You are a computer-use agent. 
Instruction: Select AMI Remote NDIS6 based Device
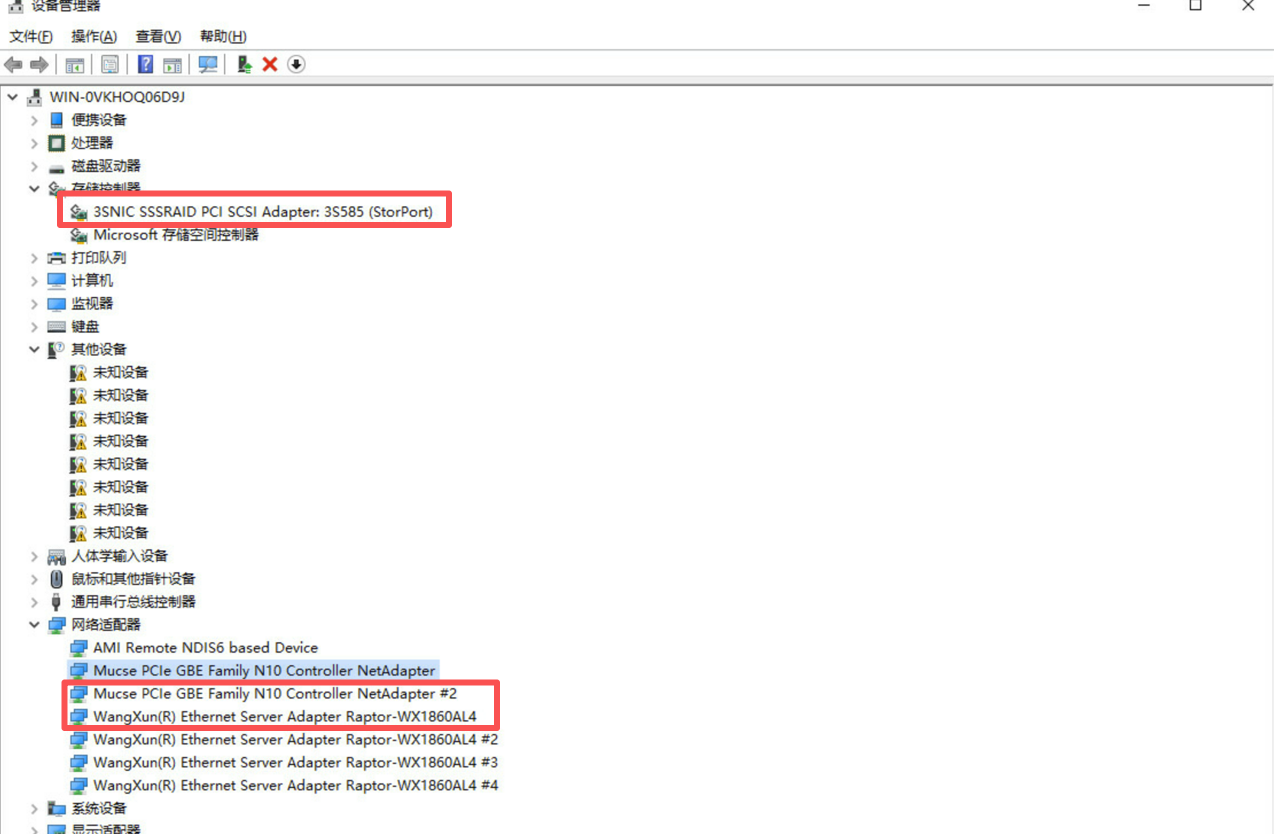tap(205, 648)
